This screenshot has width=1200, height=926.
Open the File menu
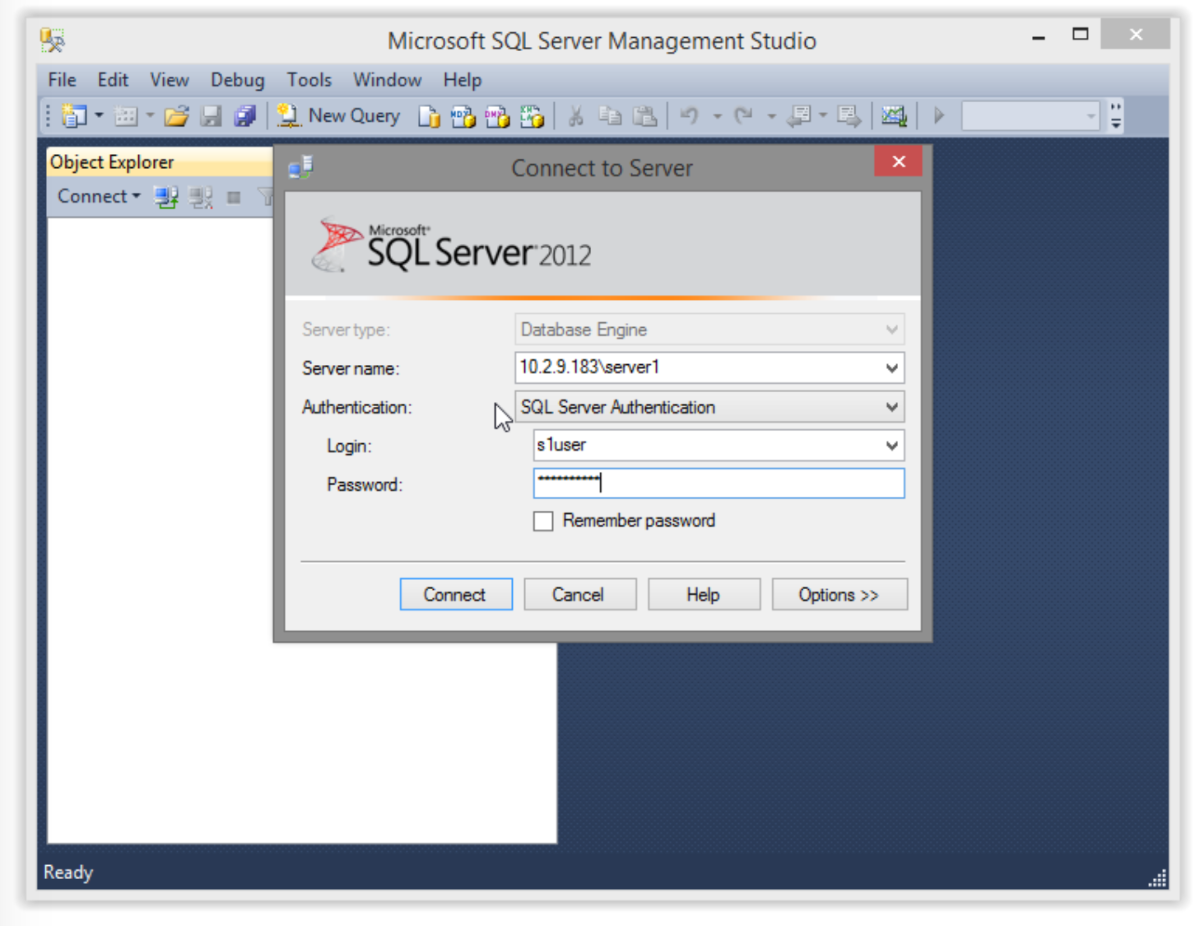pyautogui.click(x=62, y=80)
